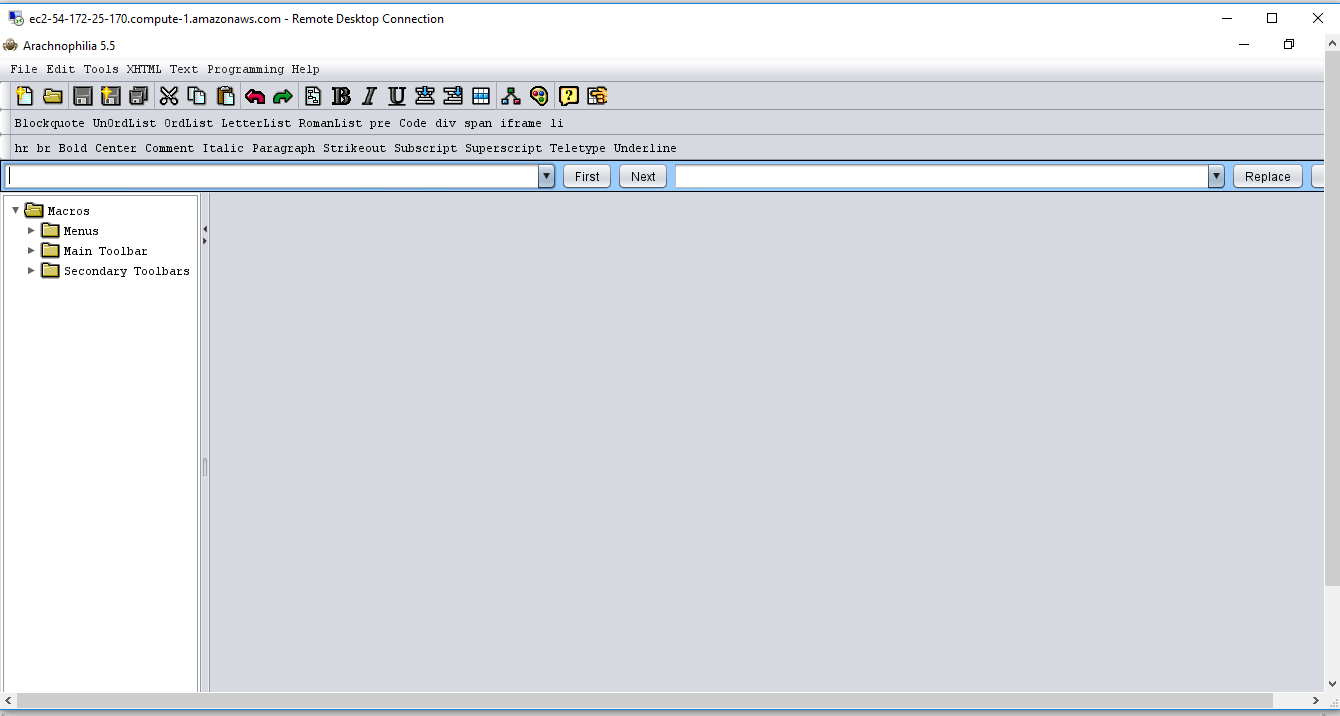This screenshot has height=716, width=1340.
Task: Collapse the Macros root folder
Action: tap(15, 211)
